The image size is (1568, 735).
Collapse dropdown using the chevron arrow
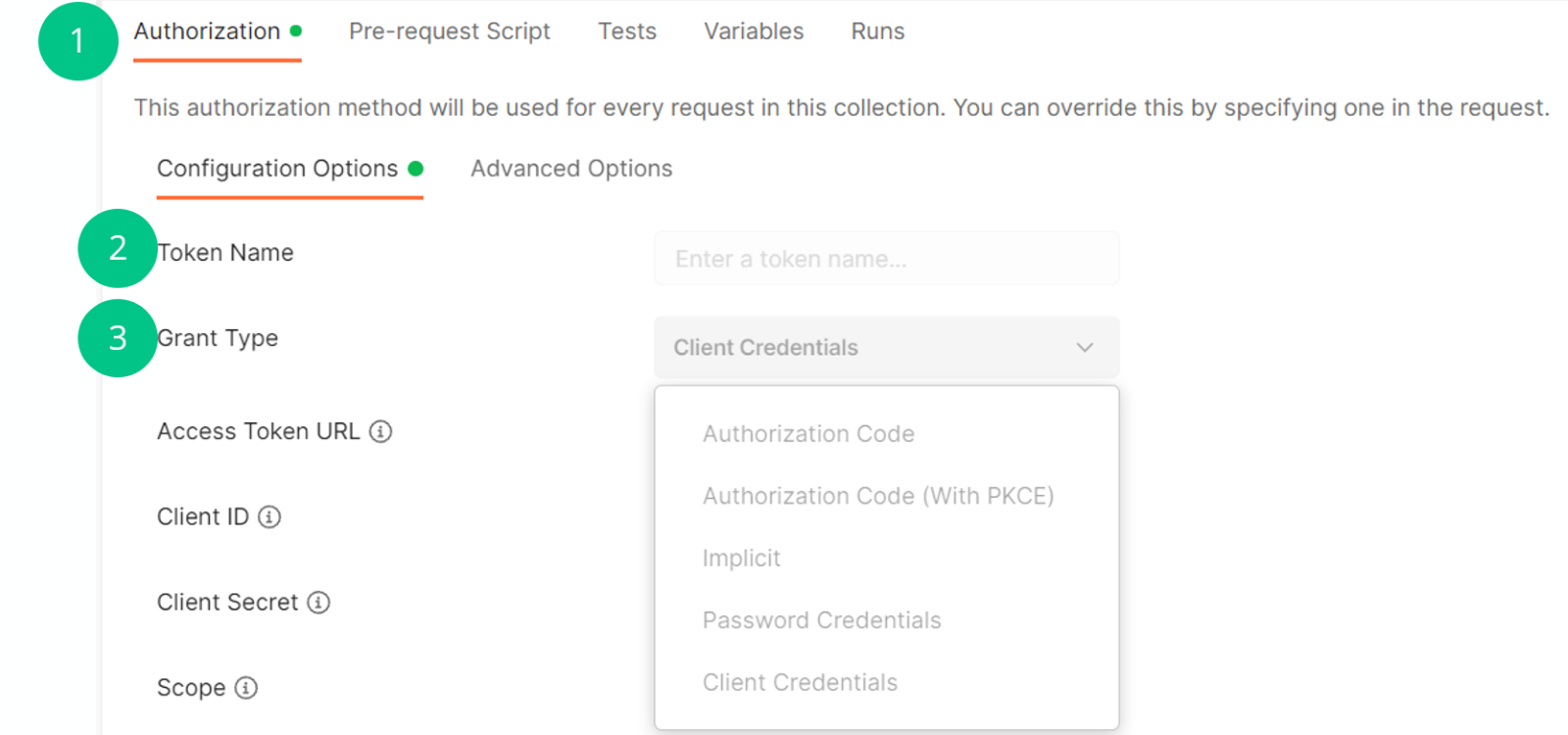[x=1085, y=348]
